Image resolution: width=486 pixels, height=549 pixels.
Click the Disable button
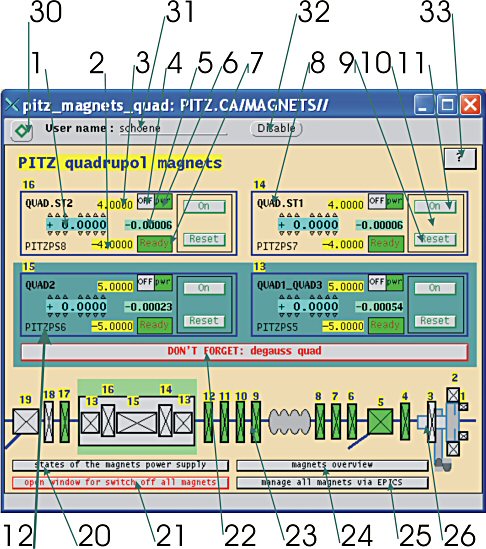click(x=276, y=128)
